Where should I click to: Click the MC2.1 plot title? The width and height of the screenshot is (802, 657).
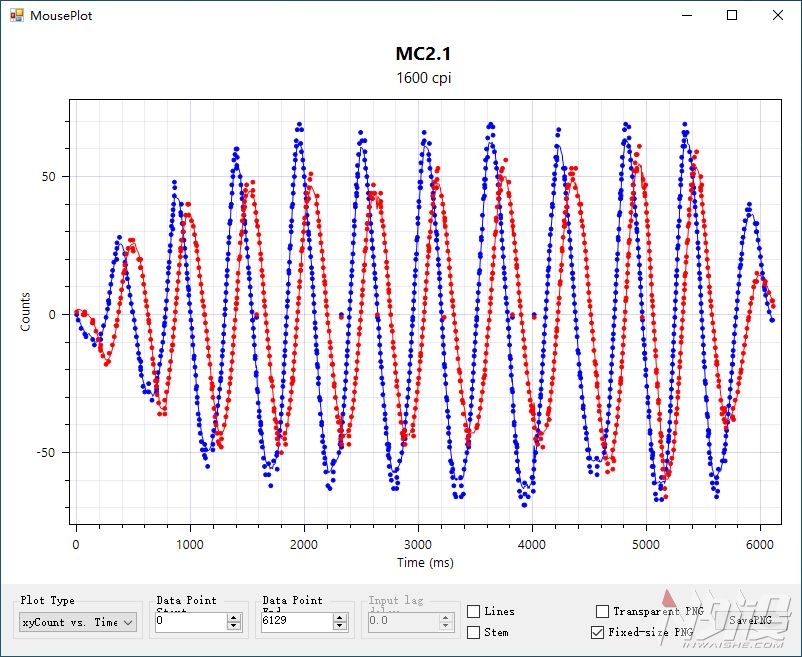(424, 54)
